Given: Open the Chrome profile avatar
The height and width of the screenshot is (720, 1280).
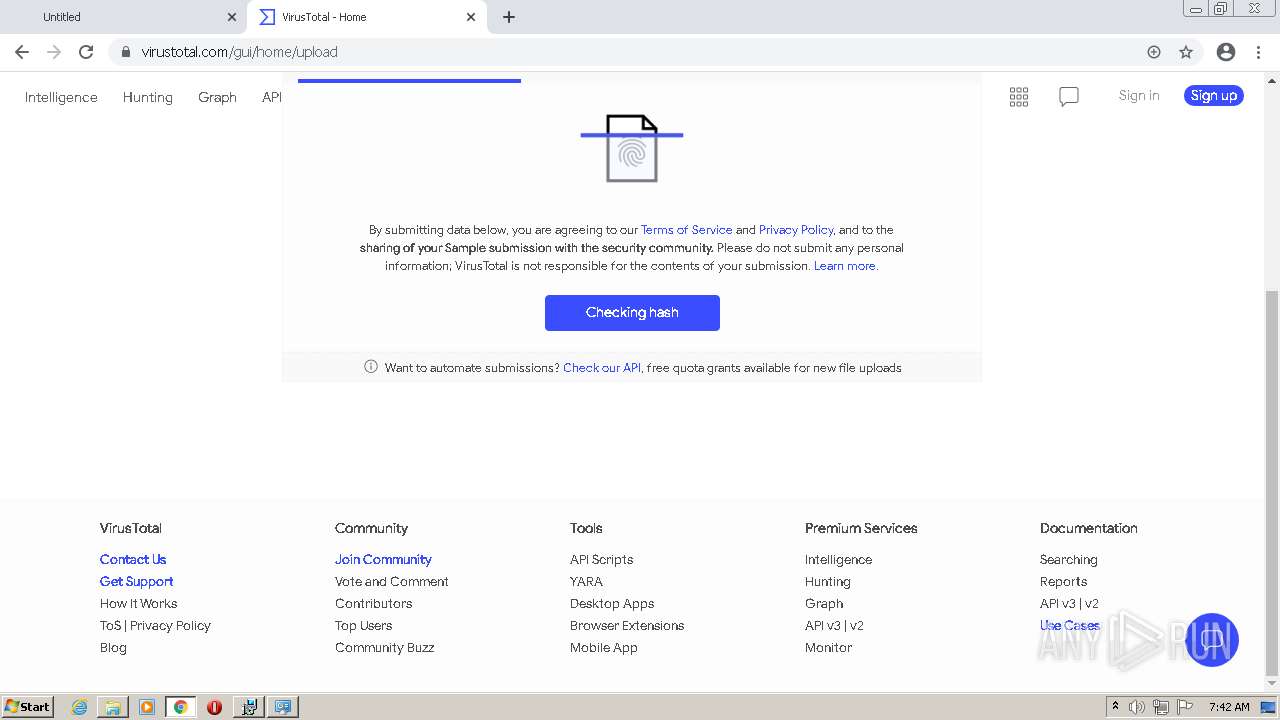Looking at the screenshot, I should point(1226,52).
